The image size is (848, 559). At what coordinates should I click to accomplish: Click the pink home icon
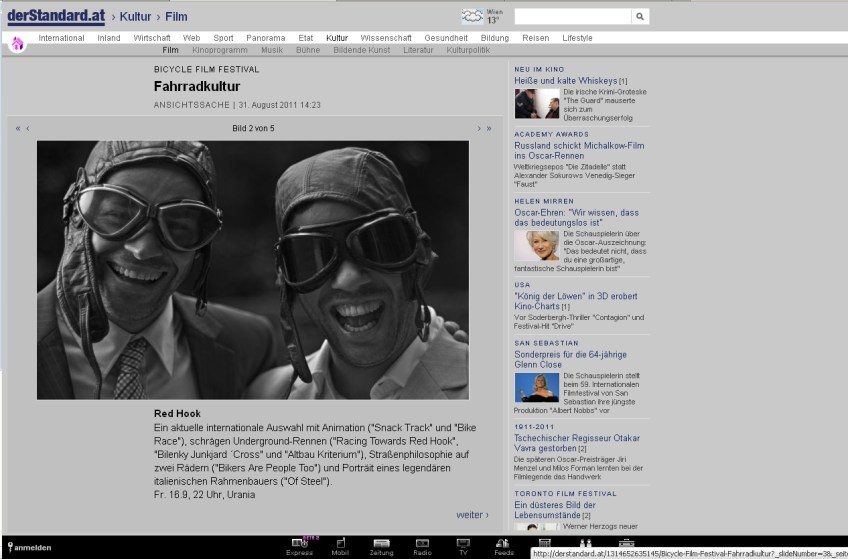17,43
